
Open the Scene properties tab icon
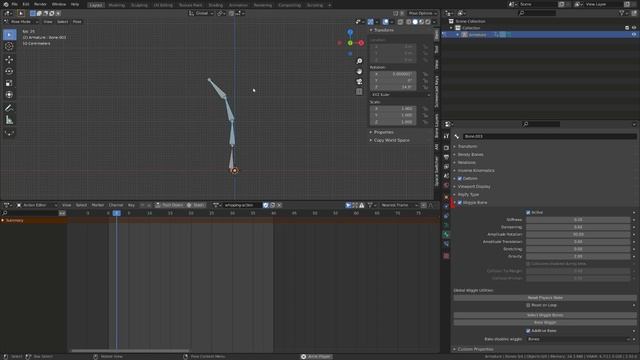point(446,176)
